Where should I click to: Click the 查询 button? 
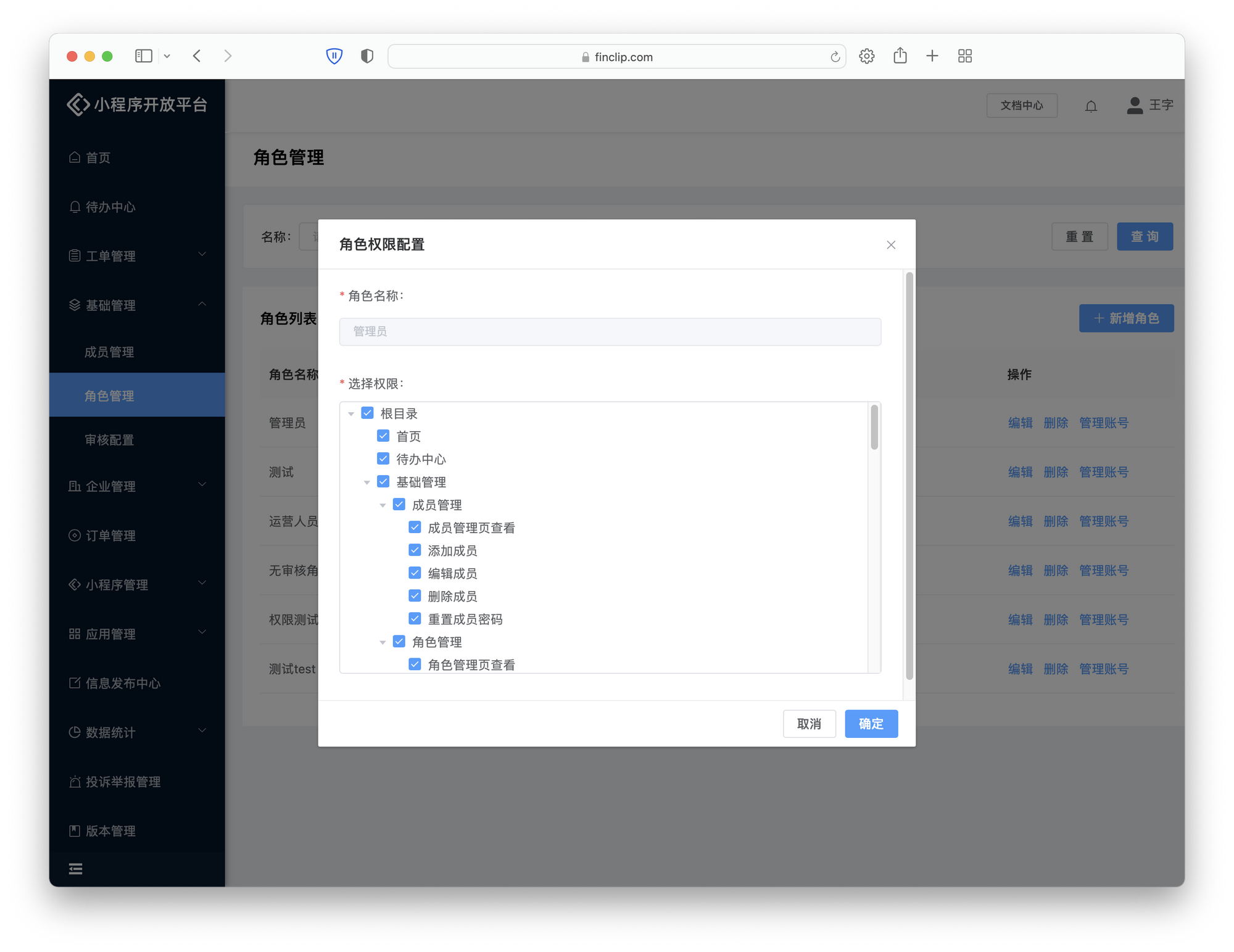(x=1145, y=236)
